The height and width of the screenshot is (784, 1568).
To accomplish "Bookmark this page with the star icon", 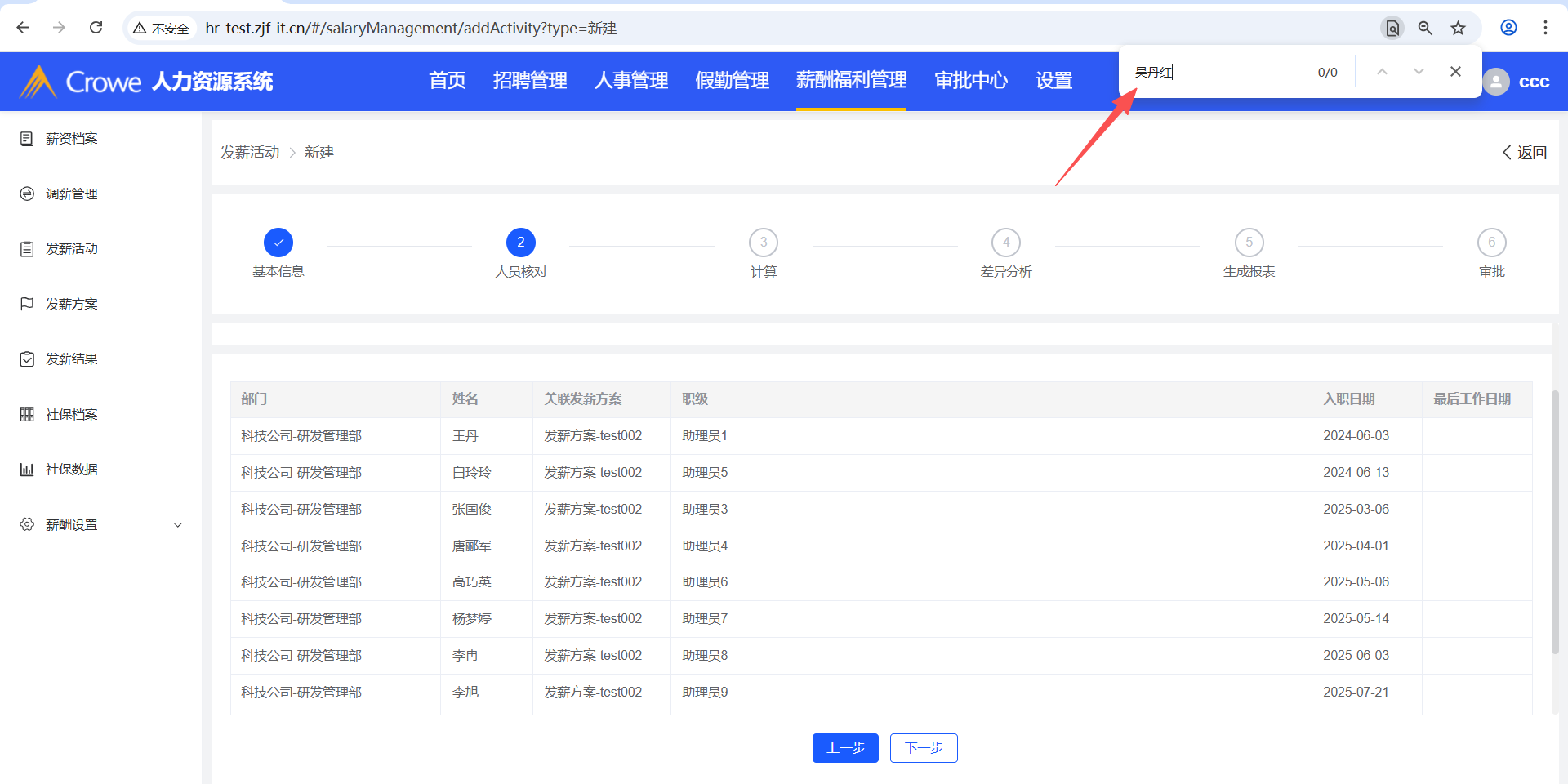I will point(1458,28).
